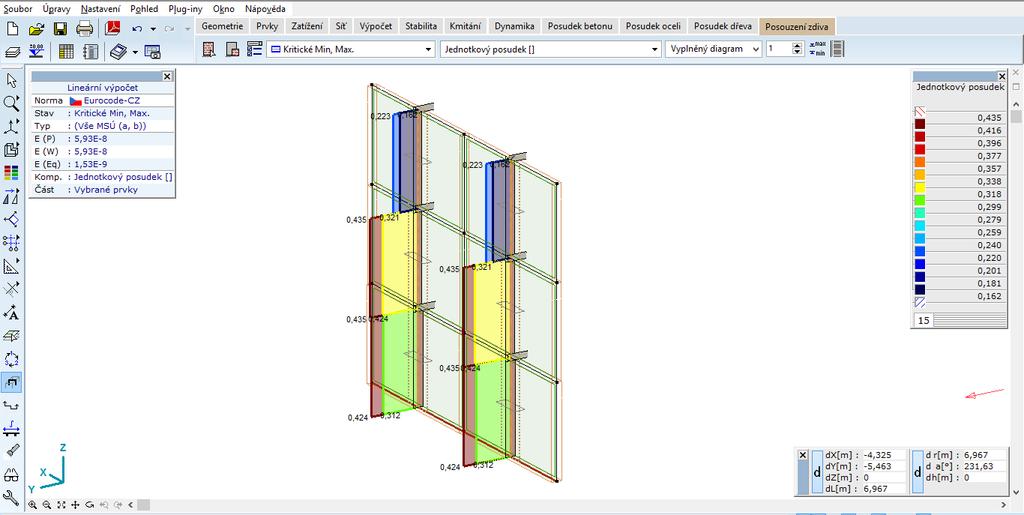This screenshot has height=515, width=1024.
Task: Open the report maker notebook icon
Action: [x=91, y=51]
